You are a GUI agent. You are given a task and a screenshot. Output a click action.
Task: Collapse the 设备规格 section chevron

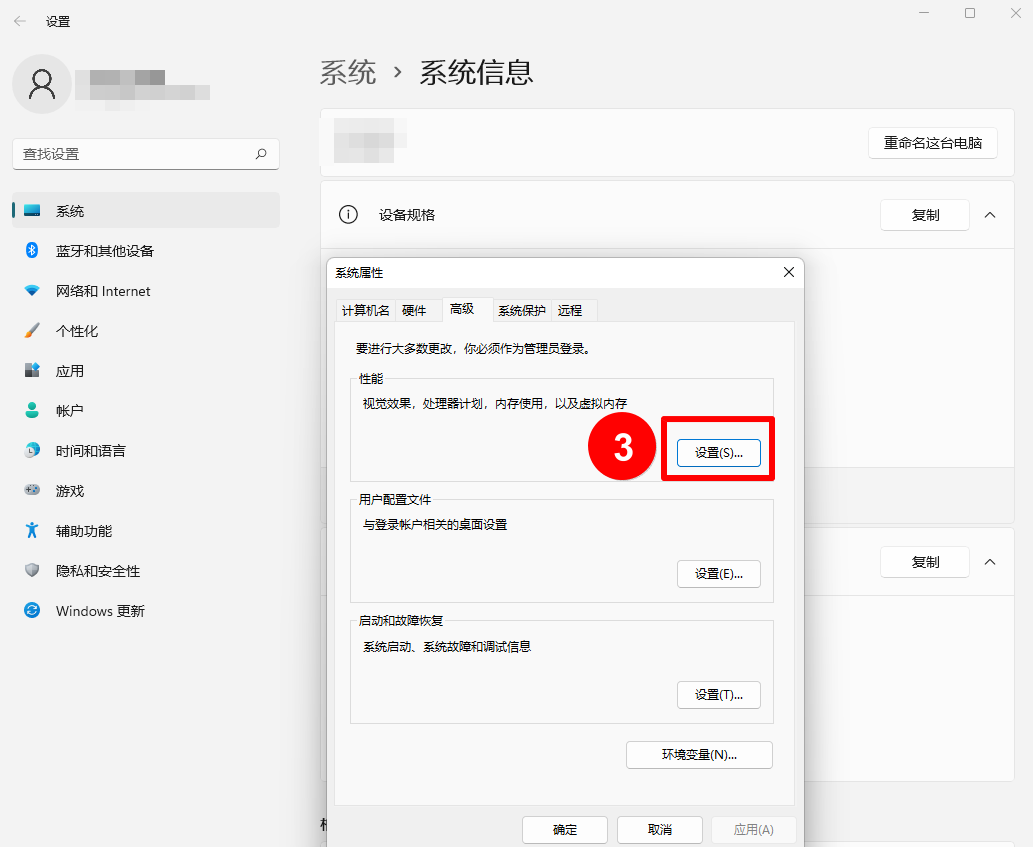(x=990, y=215)
